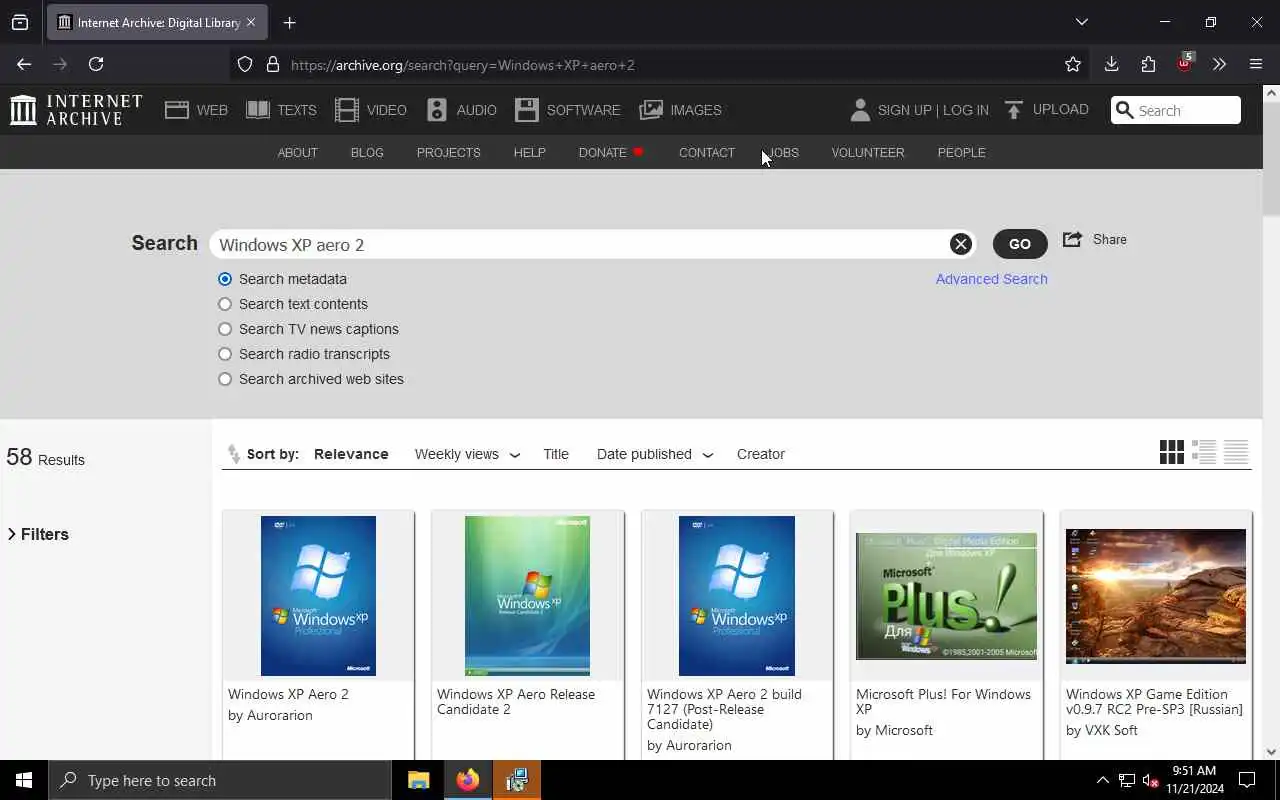
Task: Open the tab history folder icon
Action: click(20, 22)
